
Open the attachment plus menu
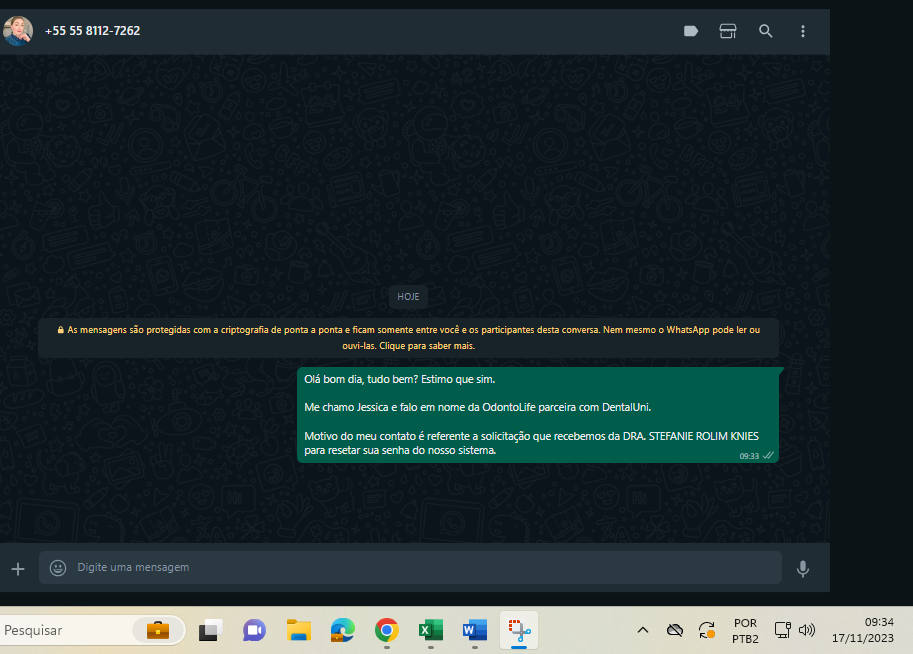(x=18, y=568)
